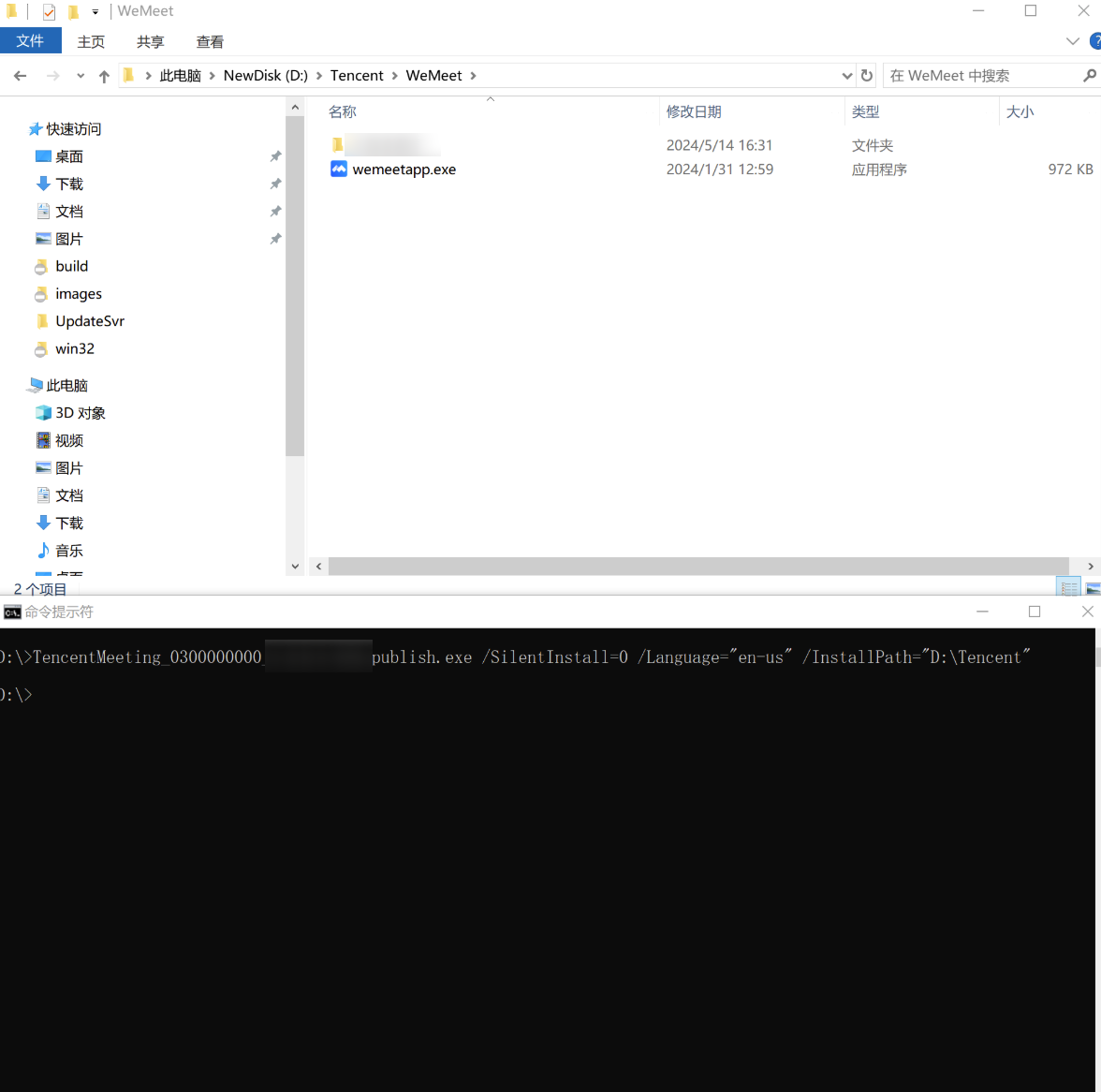
Task: Click the Back navigation arrow
Action: [x=21, y=76]
